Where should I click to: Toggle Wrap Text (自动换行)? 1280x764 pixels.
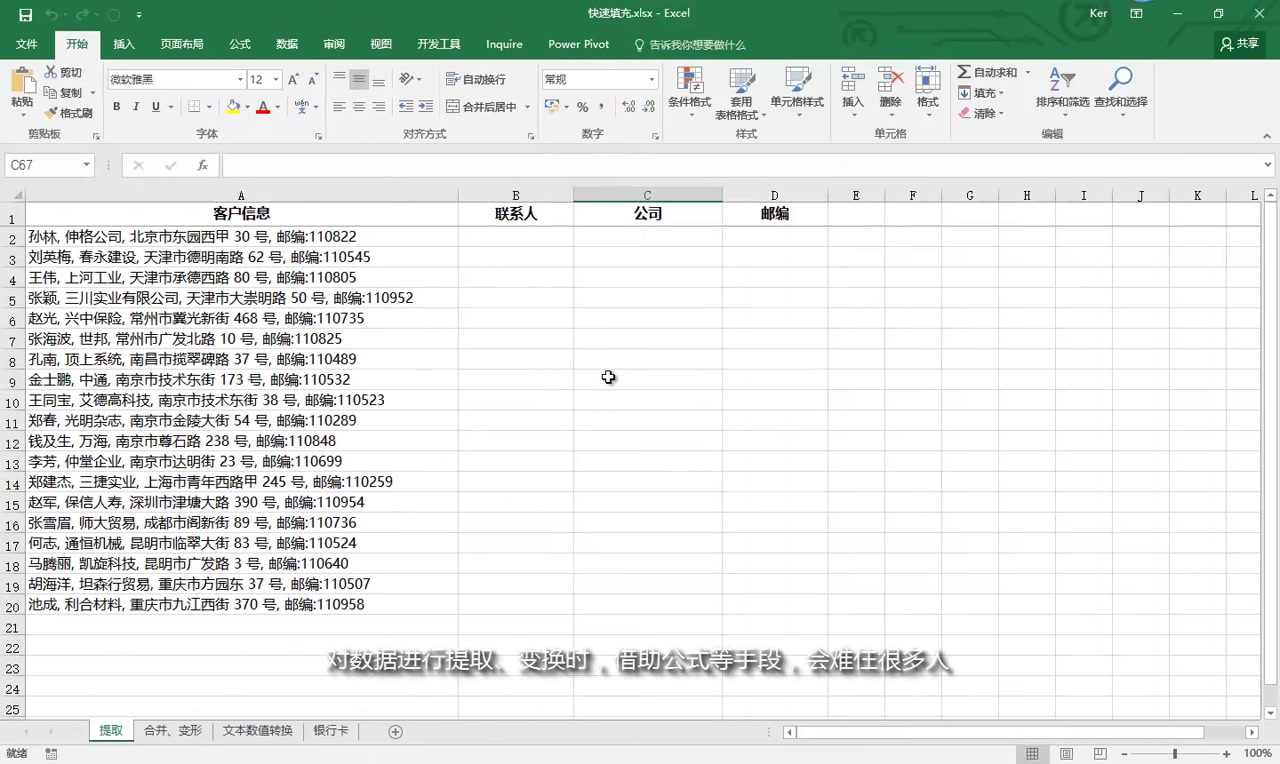pos(476,79)
